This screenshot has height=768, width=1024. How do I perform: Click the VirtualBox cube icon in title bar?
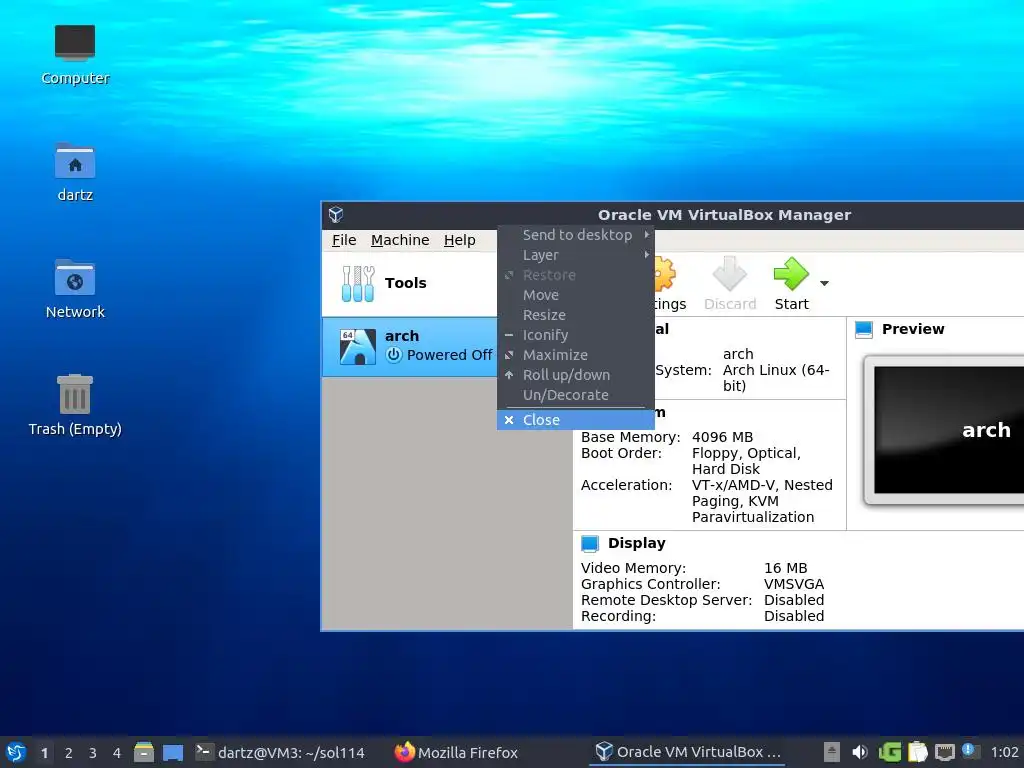click(x=336, y=215)
